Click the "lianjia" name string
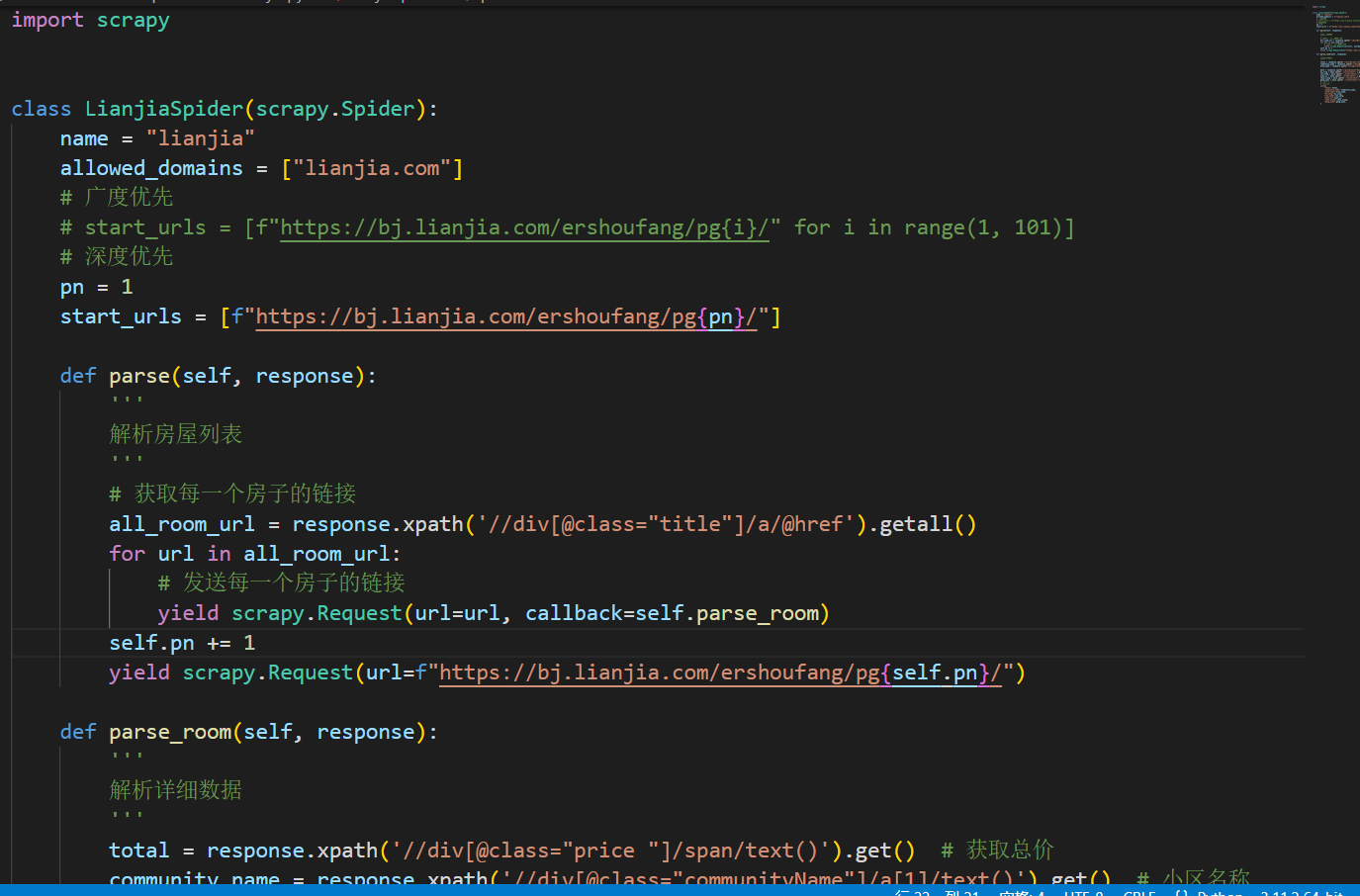 [x=201, y=138]
